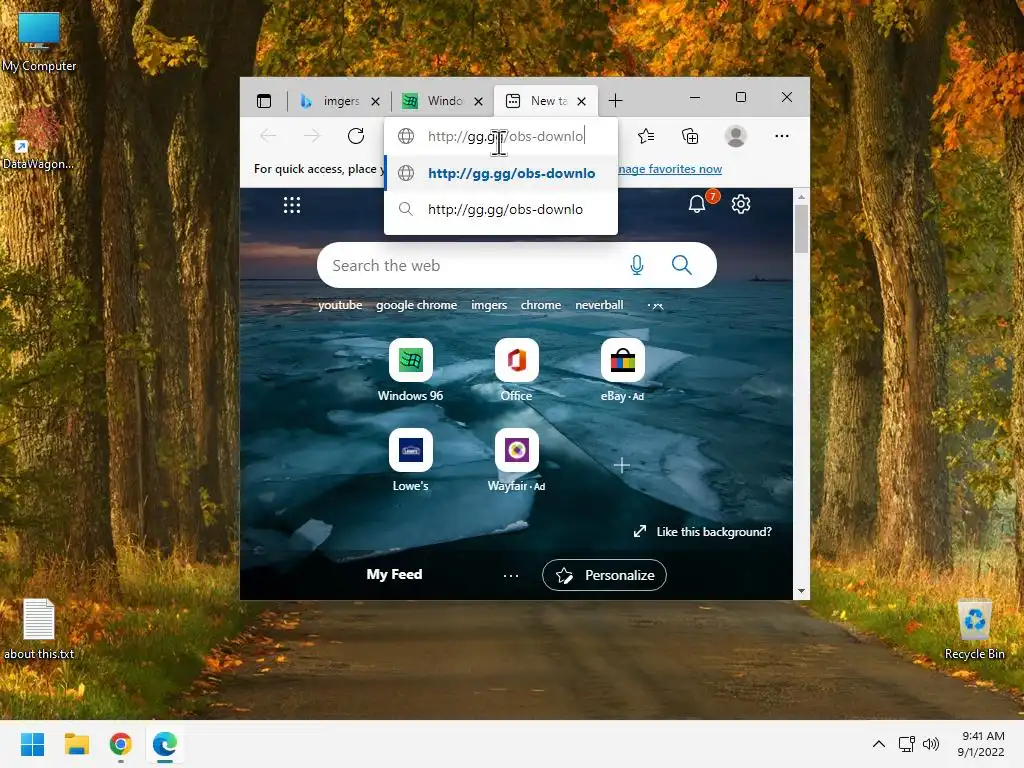Open the volume tray icon
Image resolution: width=1024 pixels, height=768 pixels.
tap(931, 744)
